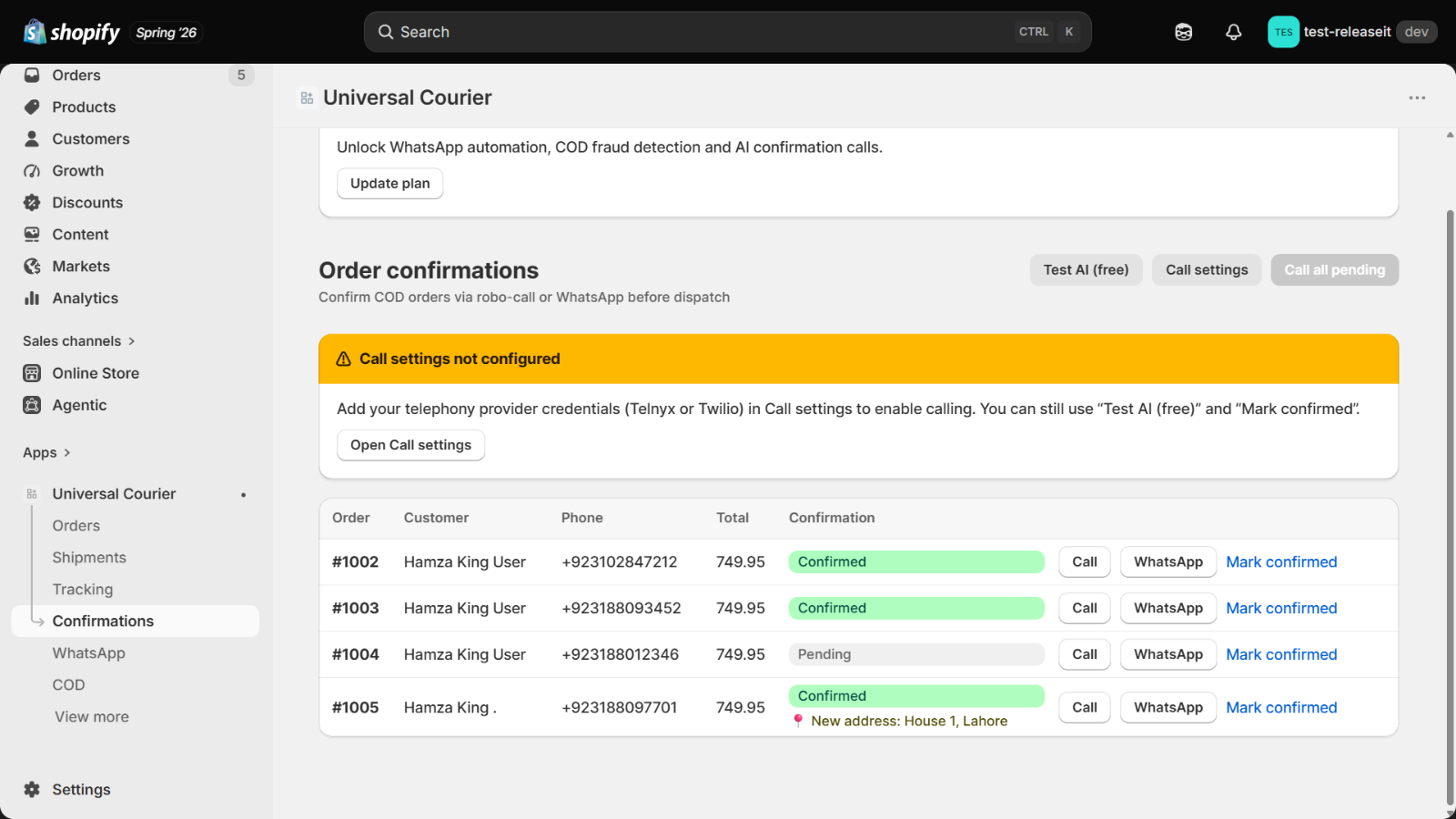Click the app icon beside Universal Courier title
This screenshot has height=819, width=1456.
(x=307, y=97)
